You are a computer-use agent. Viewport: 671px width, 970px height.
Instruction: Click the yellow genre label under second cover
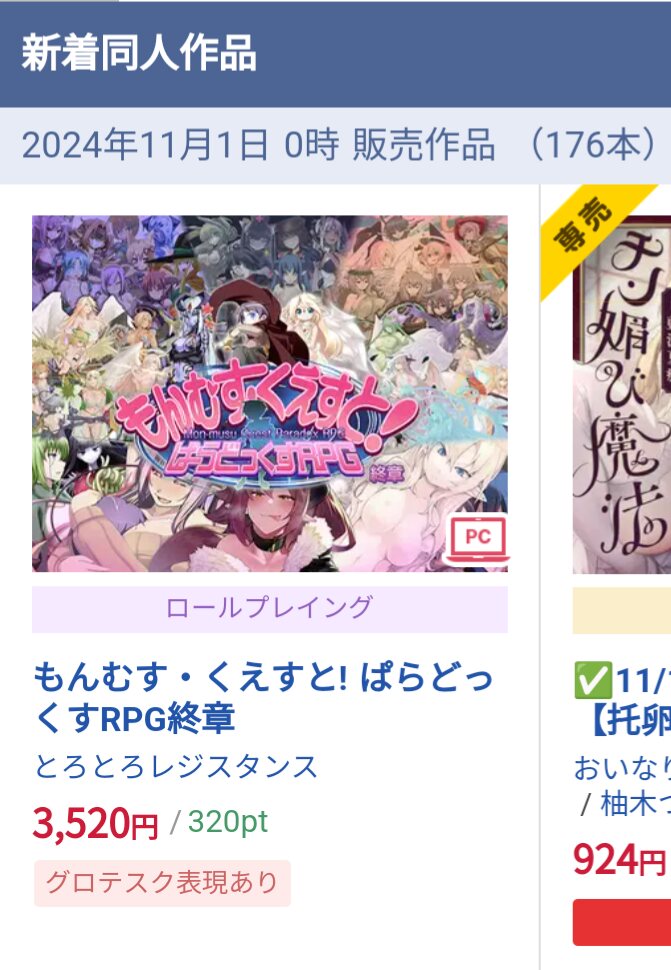622,611
